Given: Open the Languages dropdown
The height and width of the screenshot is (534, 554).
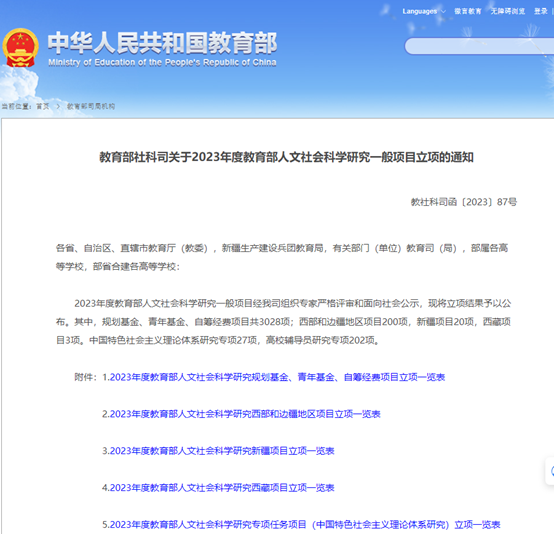Looking at the screenshot, I should click(424, 11).
